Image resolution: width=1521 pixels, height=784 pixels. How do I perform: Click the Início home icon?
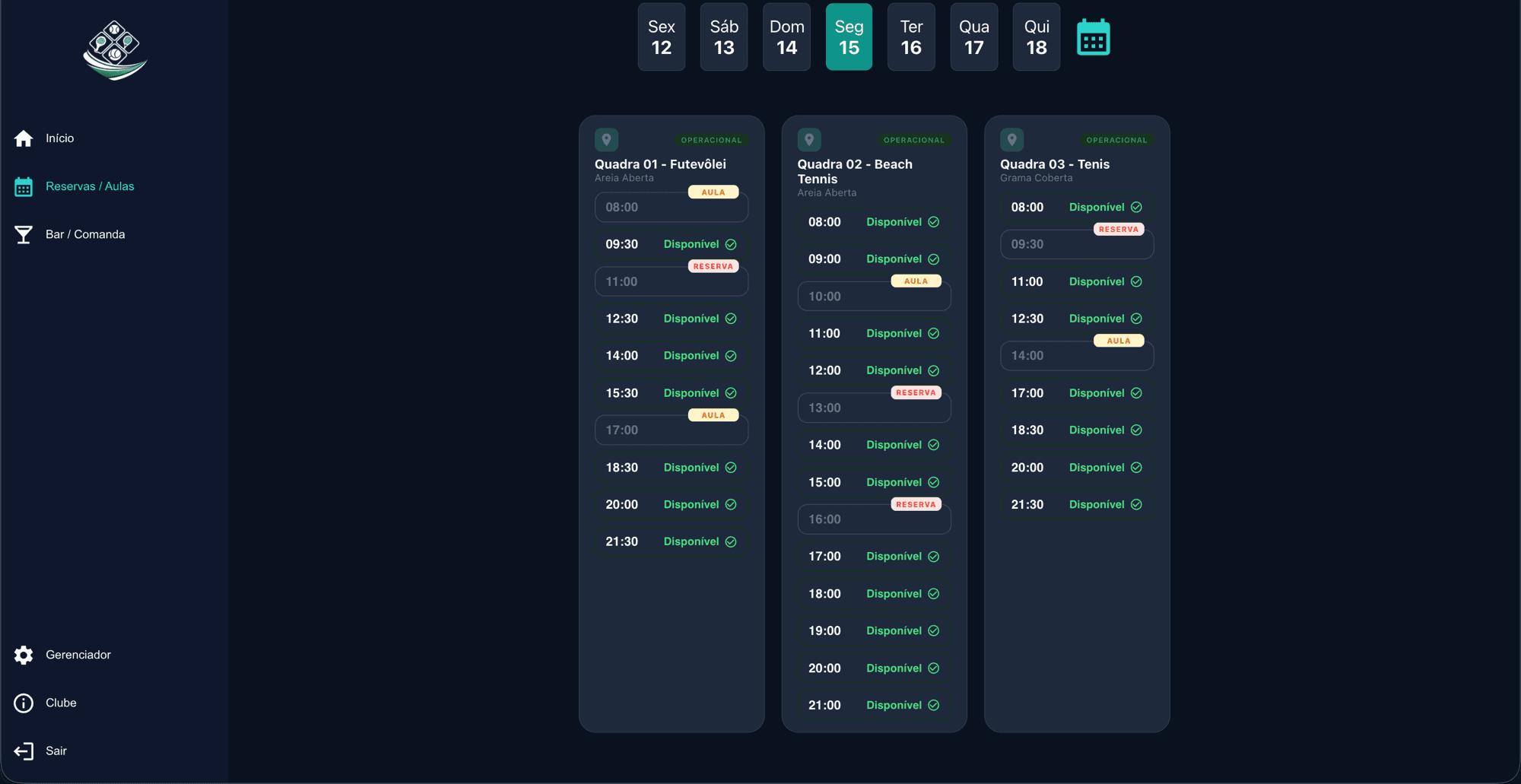pyautogui.click(x=24, y=138)
